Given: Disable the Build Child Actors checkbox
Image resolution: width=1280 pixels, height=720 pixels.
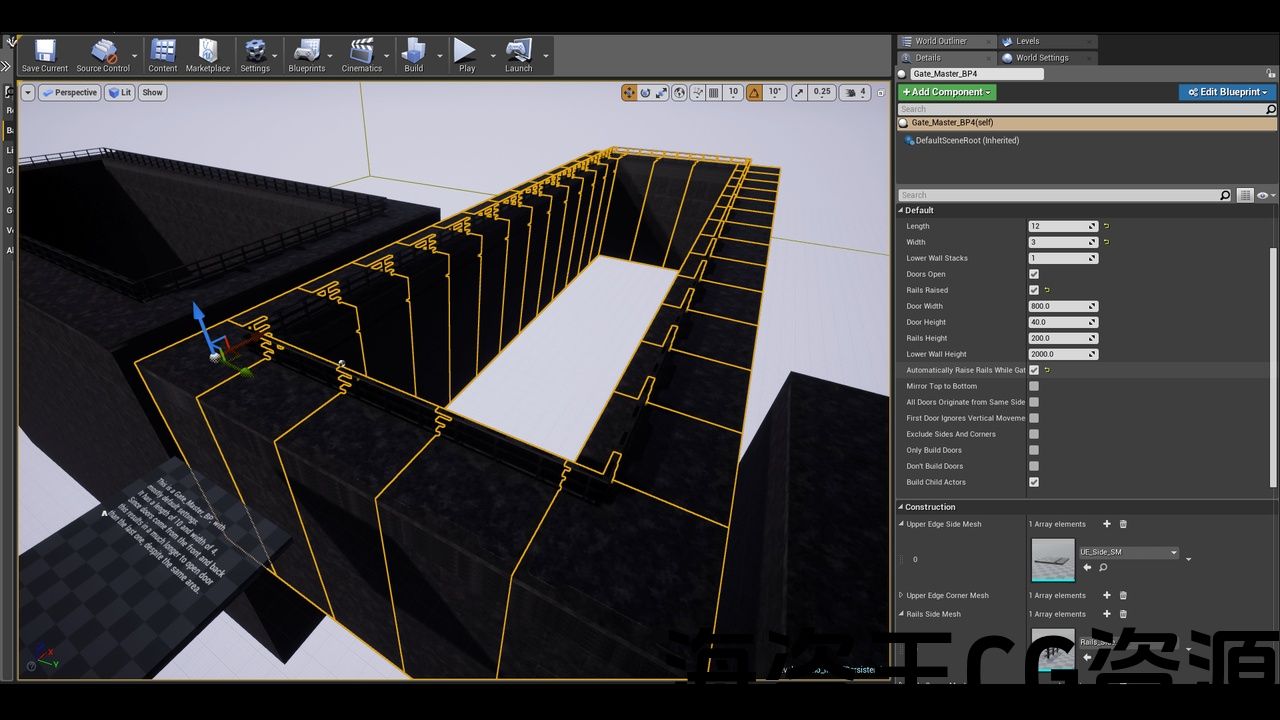Looking at the screenshot, I should click(x=1034, y=482).
